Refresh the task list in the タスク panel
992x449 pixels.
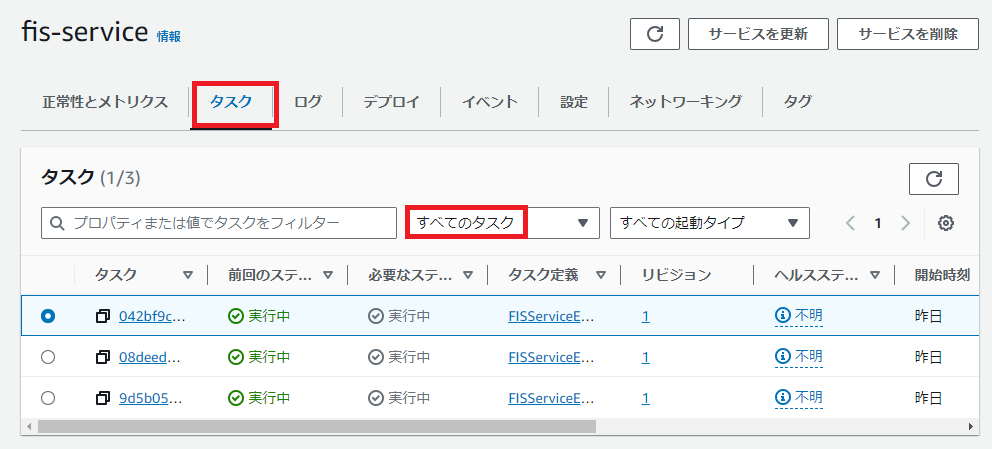(x=934, y=179)
